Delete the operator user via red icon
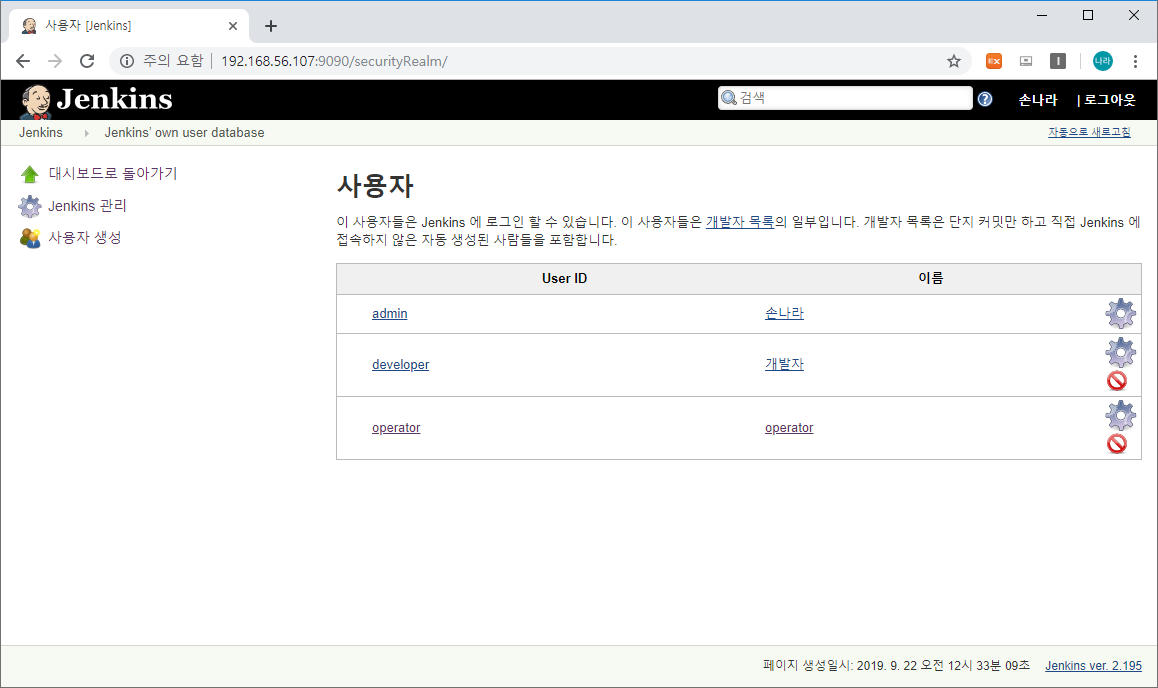The image size is (1158, 688). (1117, 444)
